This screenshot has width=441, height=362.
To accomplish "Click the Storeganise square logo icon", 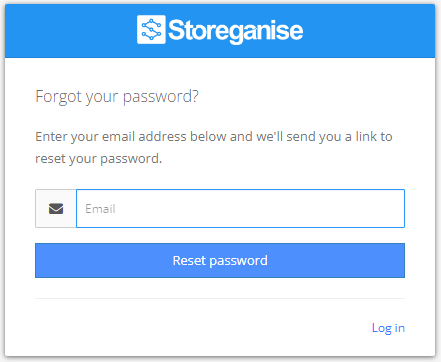I will (151, 30).
